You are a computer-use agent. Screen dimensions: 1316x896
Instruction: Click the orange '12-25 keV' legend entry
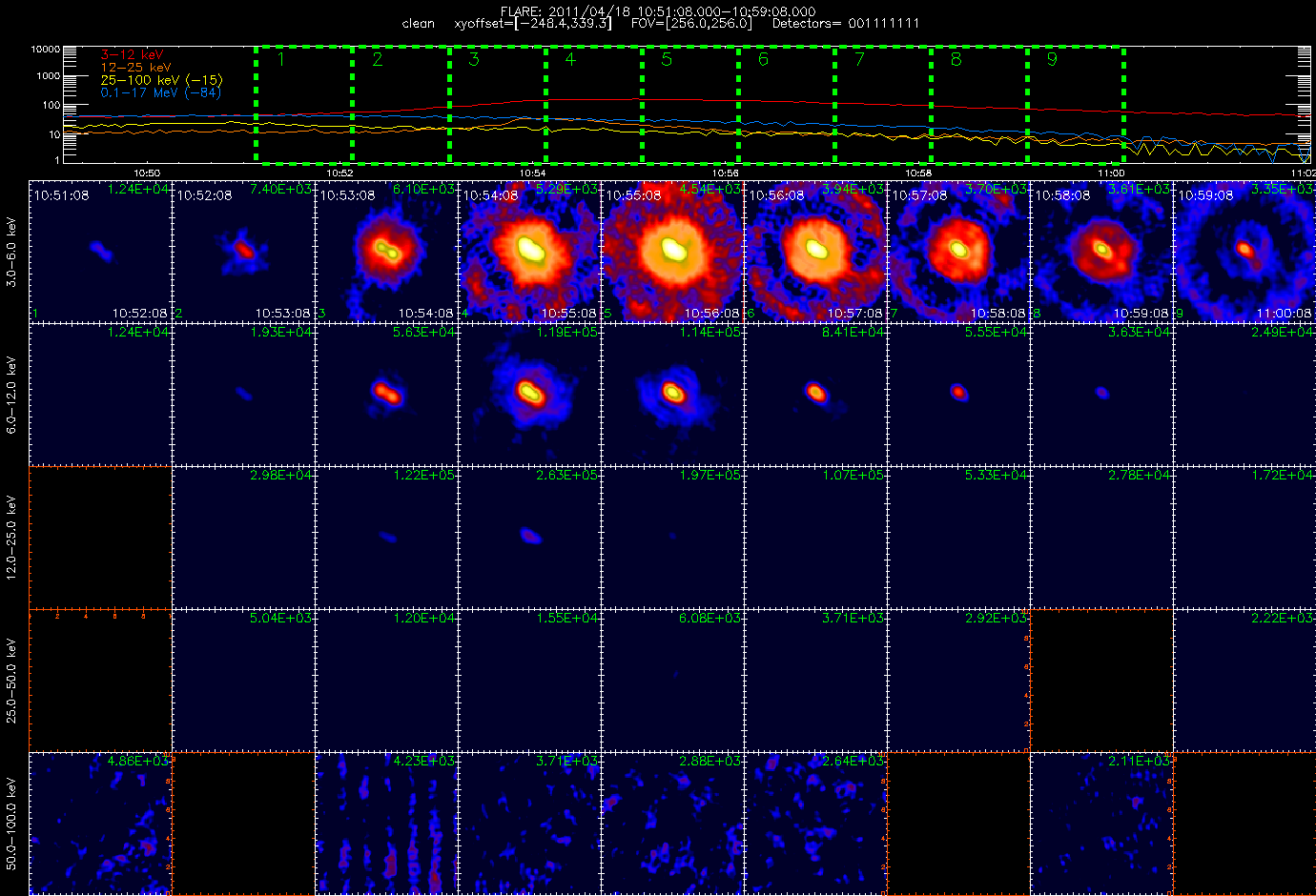[136, 68]
